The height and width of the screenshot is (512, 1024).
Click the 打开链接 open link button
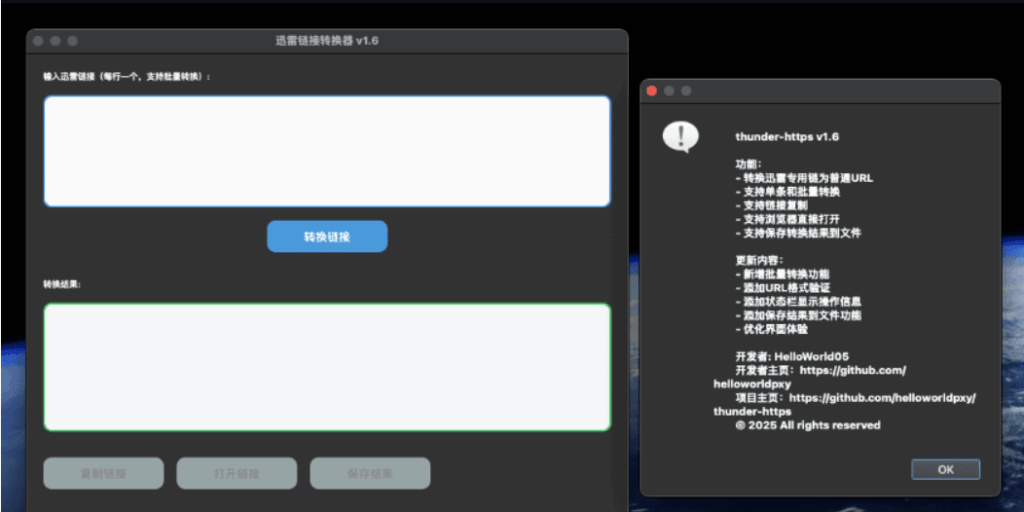(236, 473)
